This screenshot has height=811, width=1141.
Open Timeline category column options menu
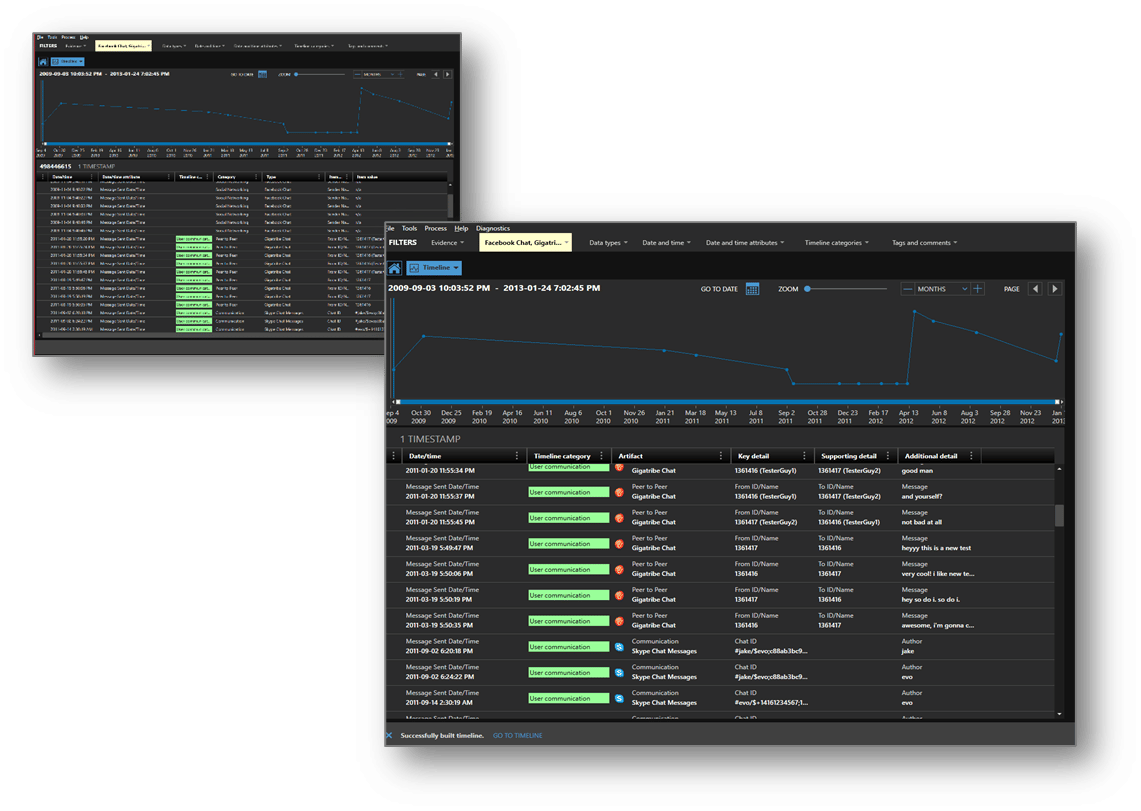tap(602, 456)
